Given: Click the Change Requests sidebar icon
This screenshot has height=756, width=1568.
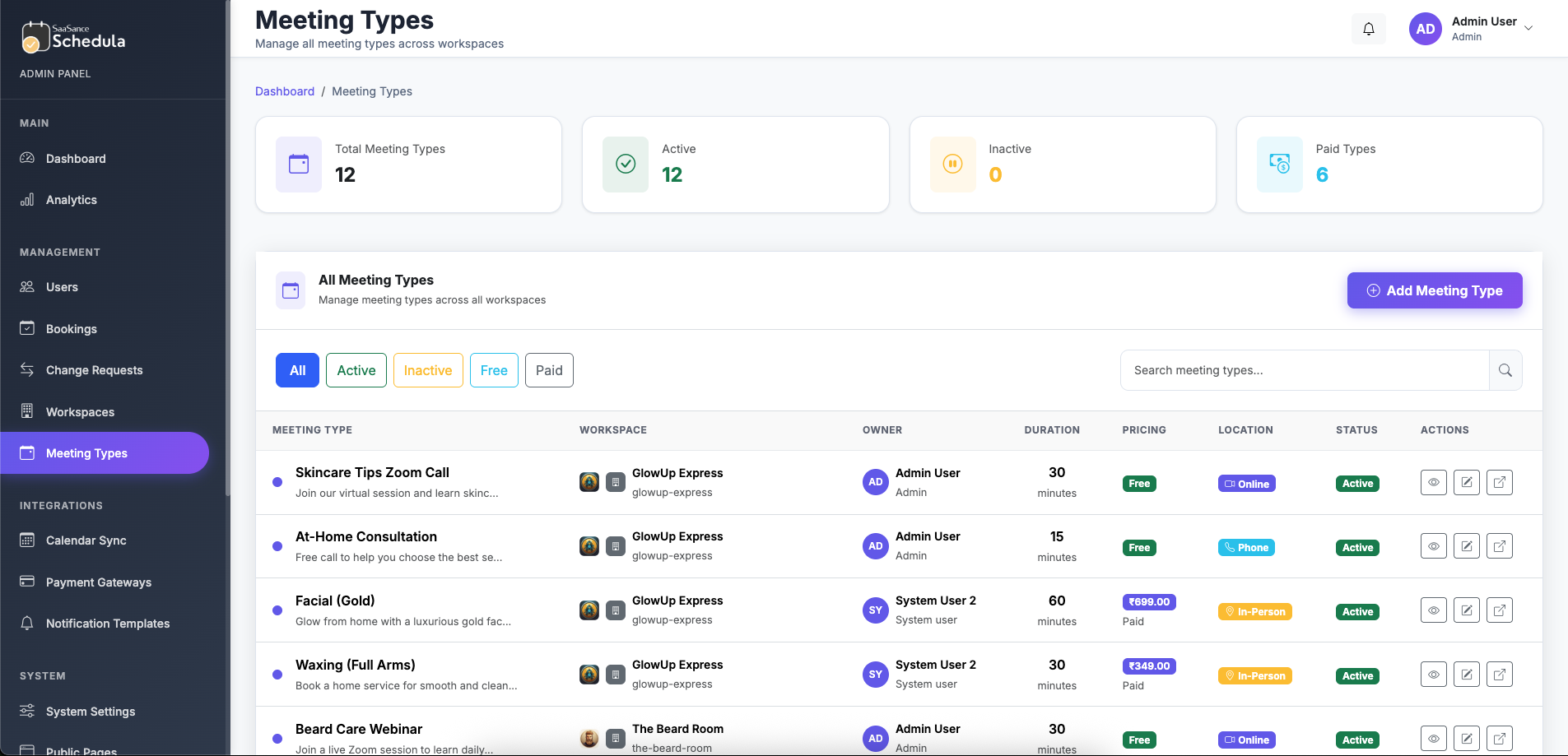Looking at the screenshot, I should [27, 369].
